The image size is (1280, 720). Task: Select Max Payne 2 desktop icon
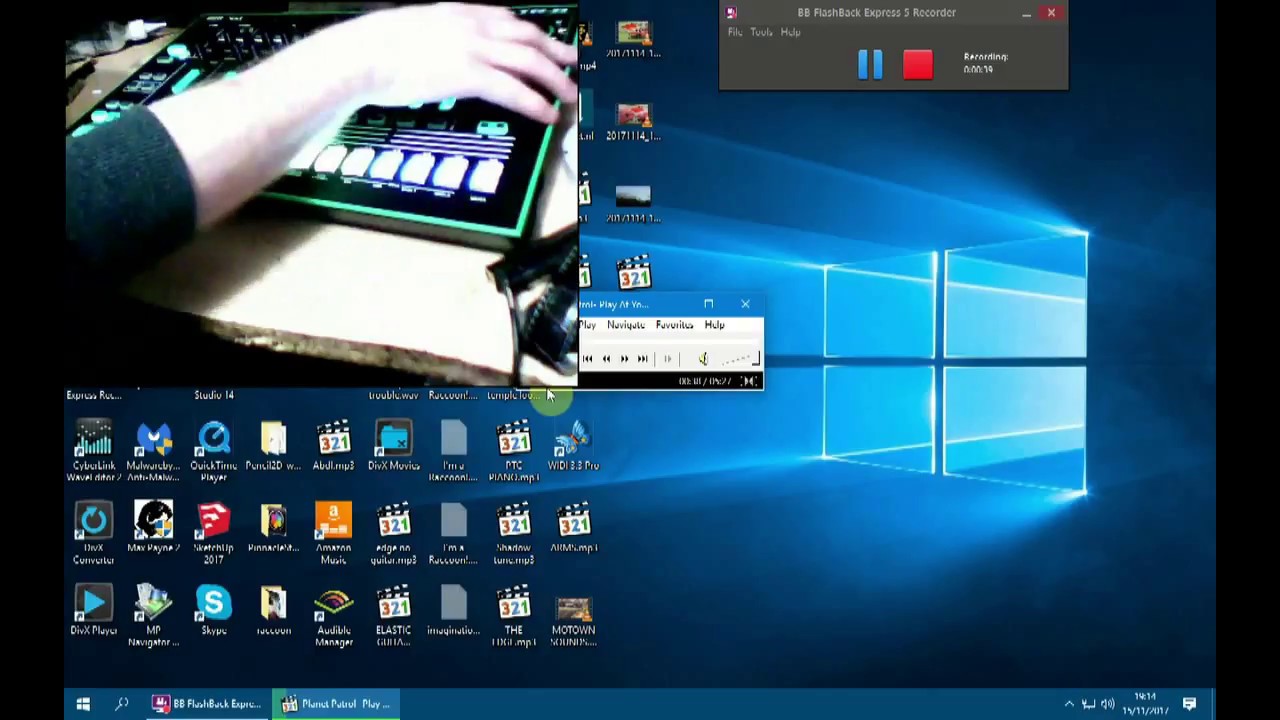click(x=153, y=528)
